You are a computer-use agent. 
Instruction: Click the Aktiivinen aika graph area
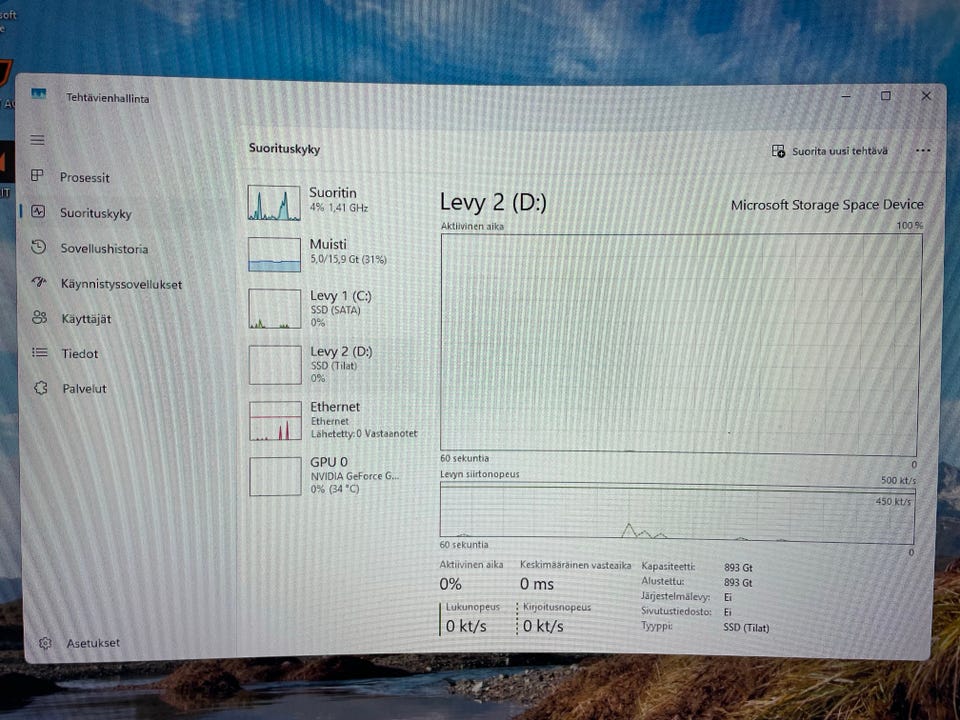680,344
